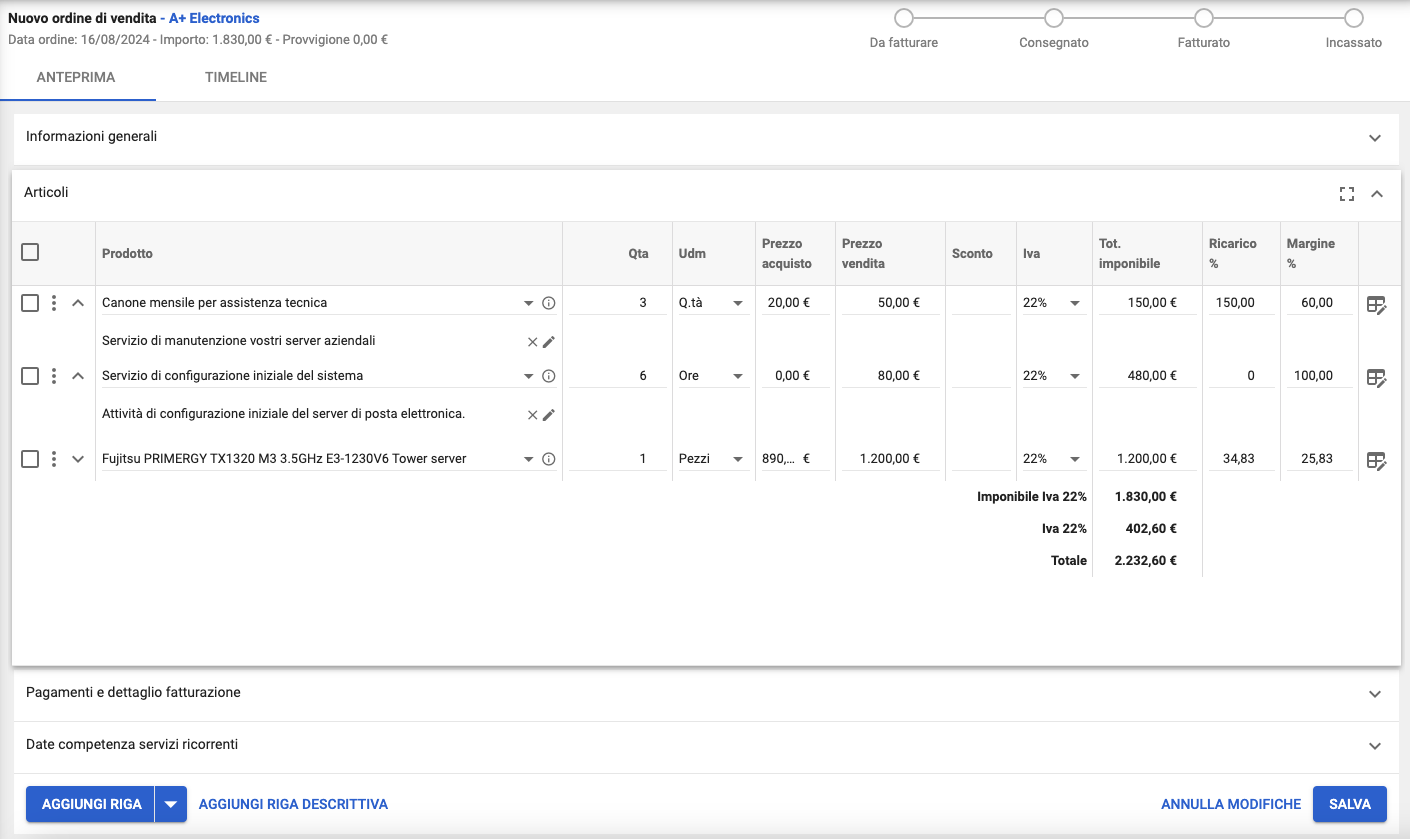Edit the server maintenance description with the pencil icon
The image size is (1410, 839).
(548, 342)
